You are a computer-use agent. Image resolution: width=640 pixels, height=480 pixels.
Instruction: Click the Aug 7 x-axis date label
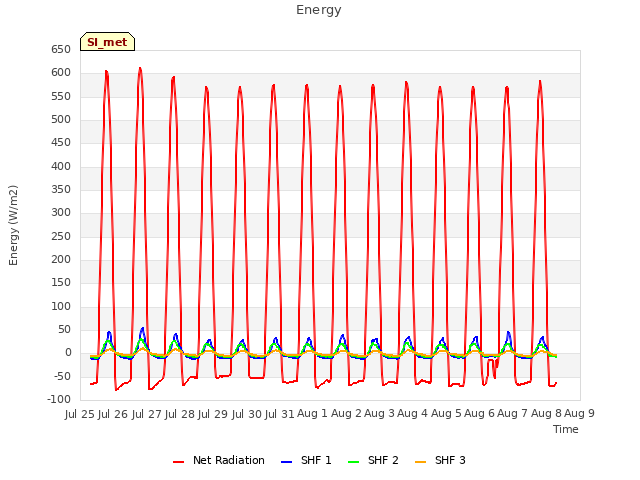coord(512,414)
